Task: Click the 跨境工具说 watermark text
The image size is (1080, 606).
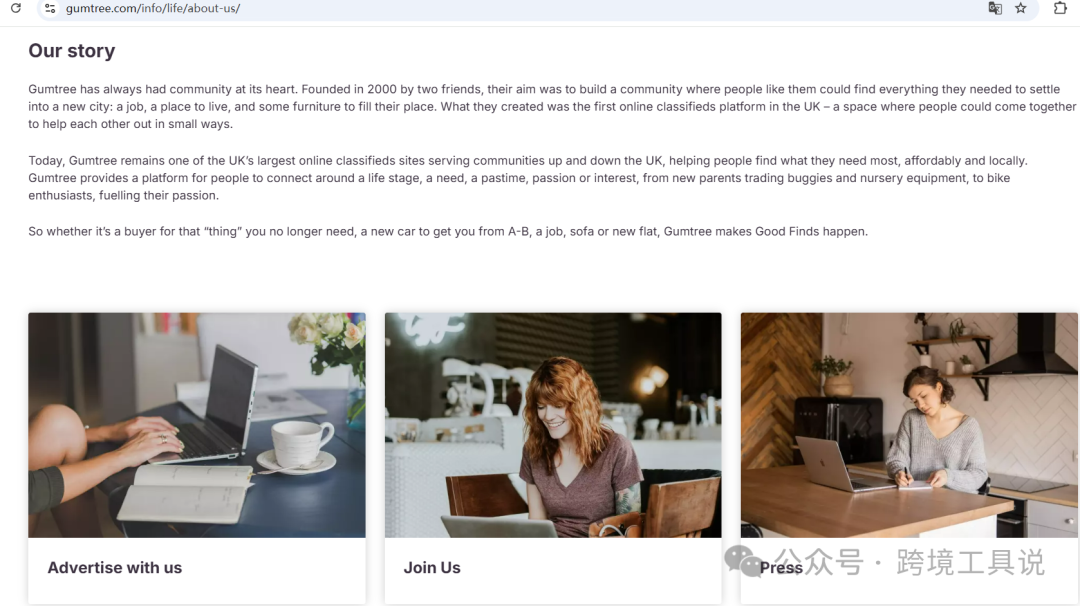Action: [970, 562]
